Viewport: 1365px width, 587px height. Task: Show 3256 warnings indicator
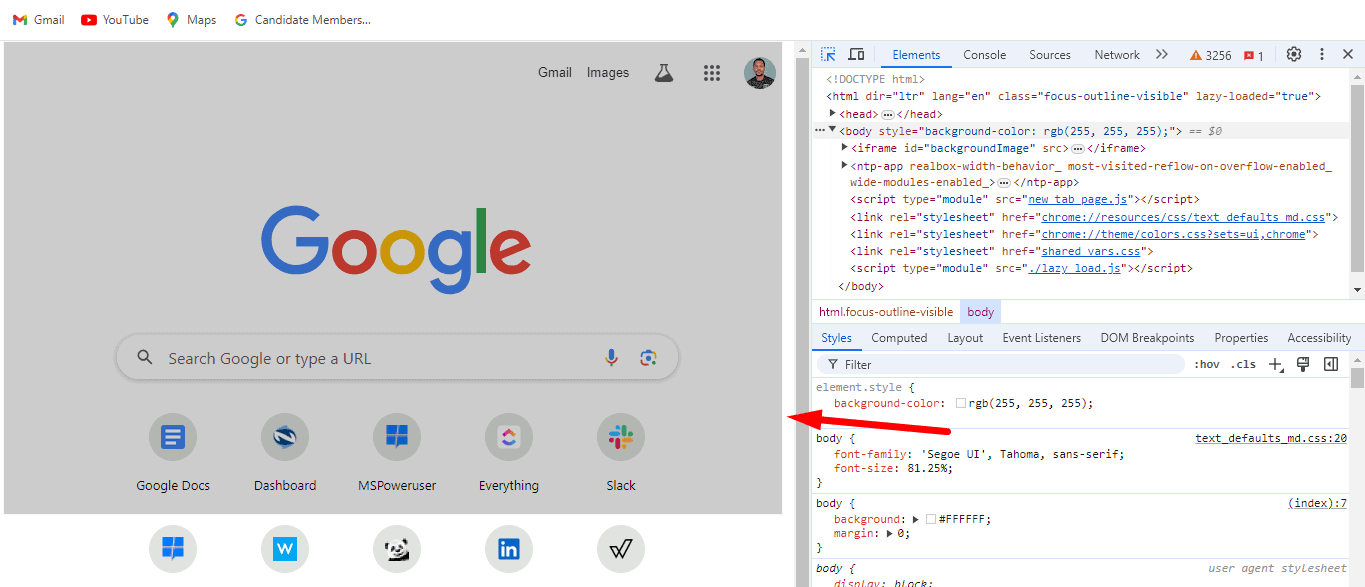pos(1211,55)
